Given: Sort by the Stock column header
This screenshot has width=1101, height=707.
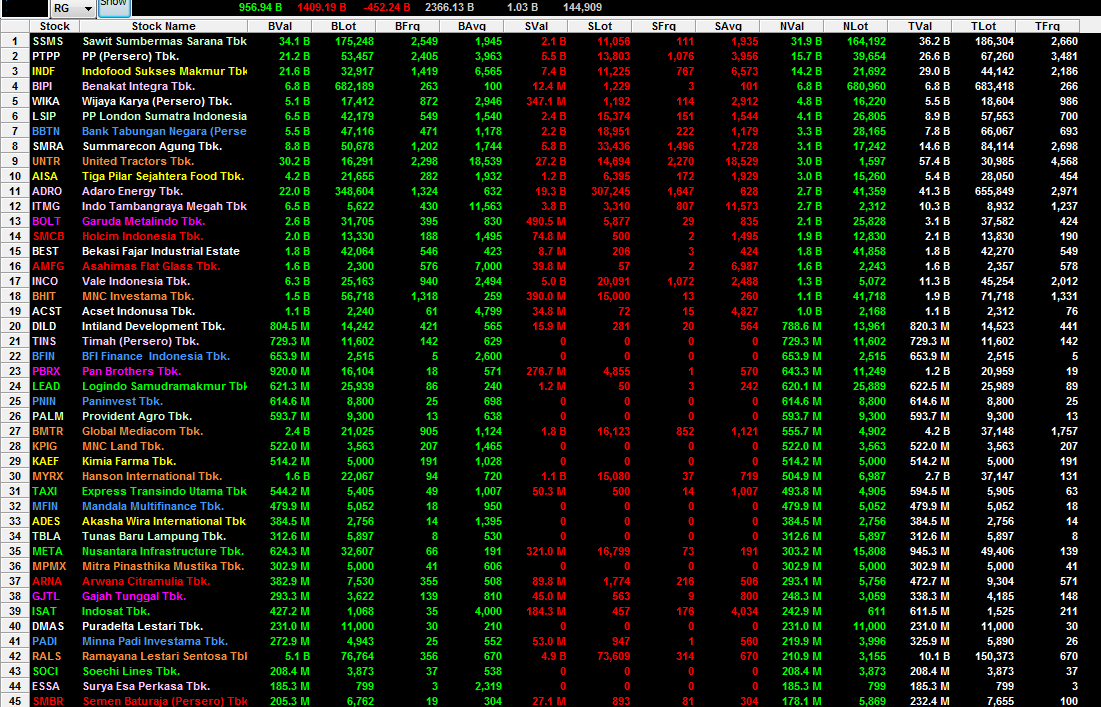Looking at the screenshot, I should pos(55,26).
